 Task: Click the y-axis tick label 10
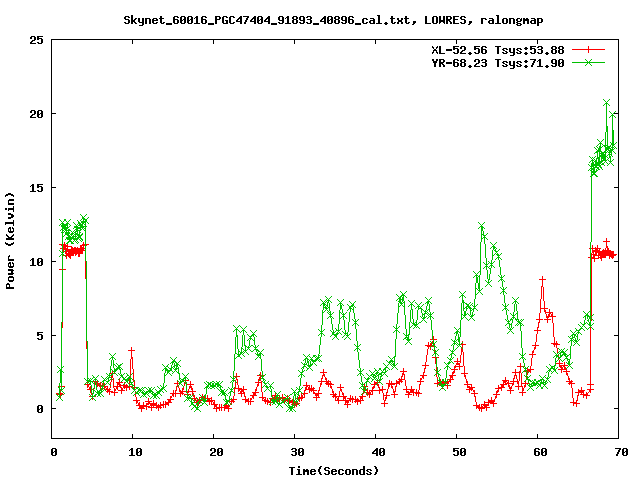click(x=36, y=262)
